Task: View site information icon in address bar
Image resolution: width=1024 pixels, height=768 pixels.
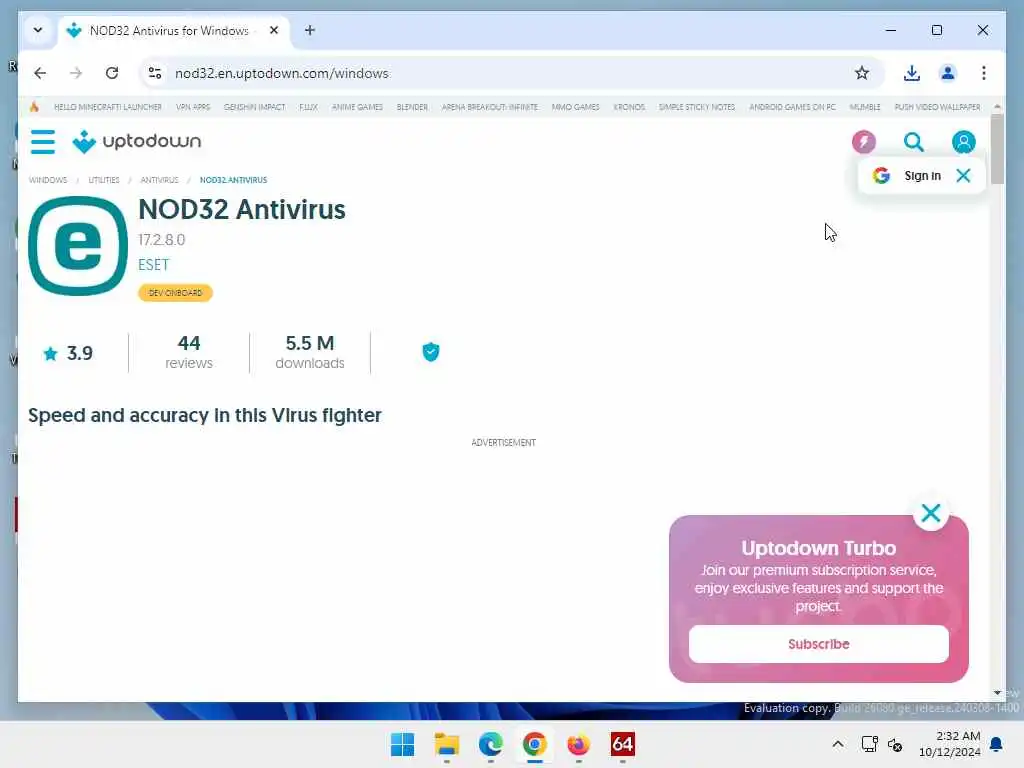Action: click(155, 73)
